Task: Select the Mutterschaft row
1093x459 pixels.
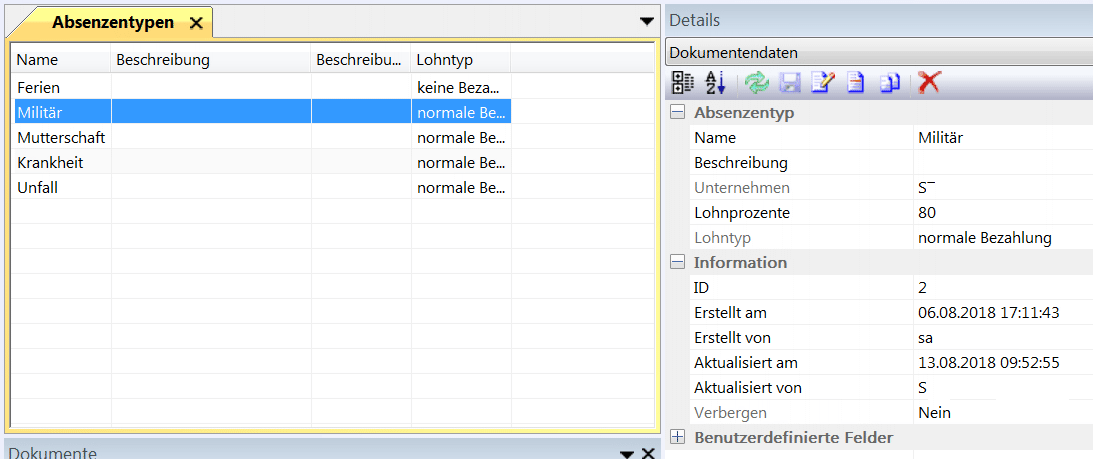Action: [61, 137]
